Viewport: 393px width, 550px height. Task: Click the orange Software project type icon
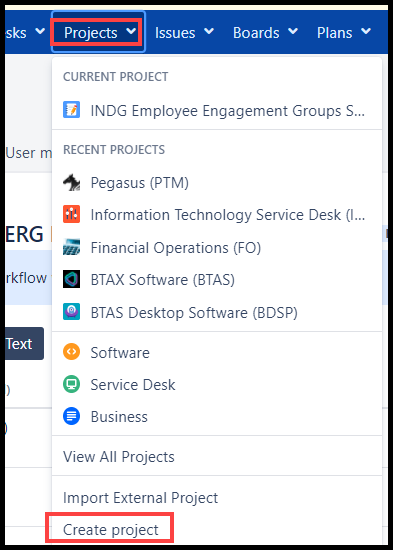[x=71, y=352]
